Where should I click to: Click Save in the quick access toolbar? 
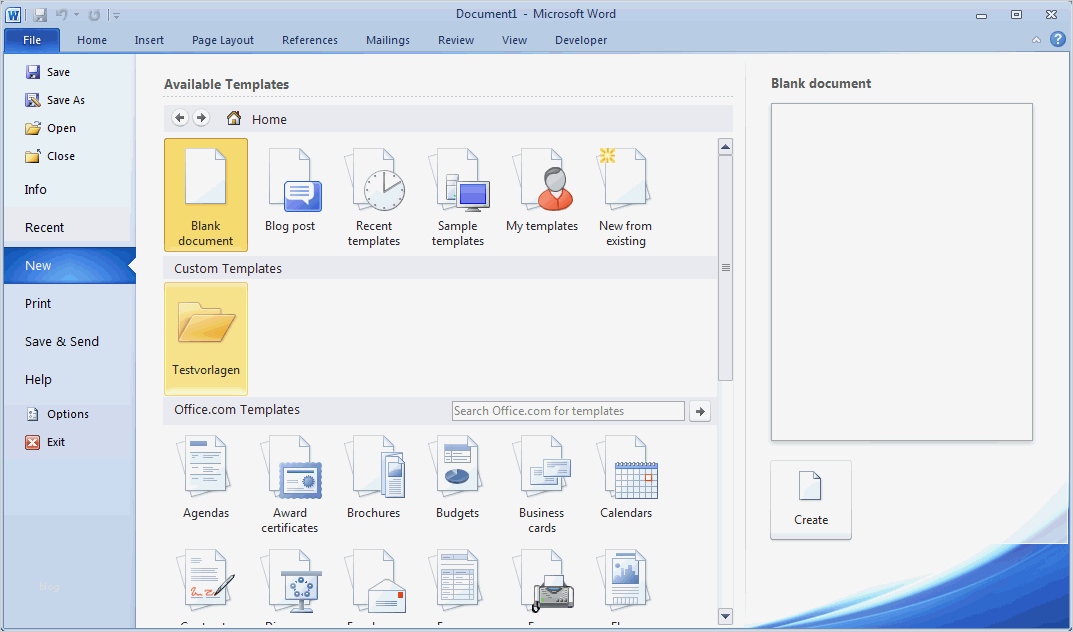click(x=40, y=14)
